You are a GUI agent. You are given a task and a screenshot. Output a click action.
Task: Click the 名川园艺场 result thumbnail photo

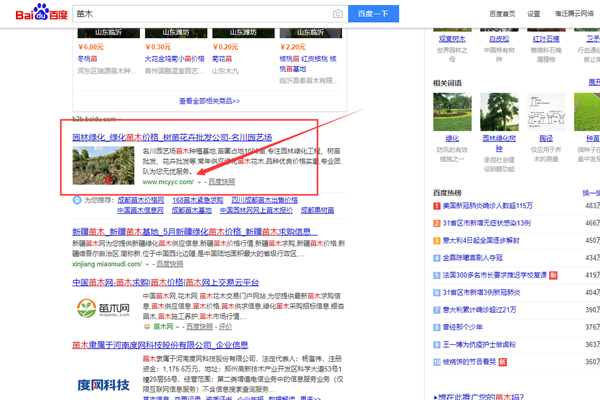tap(103, 165)
